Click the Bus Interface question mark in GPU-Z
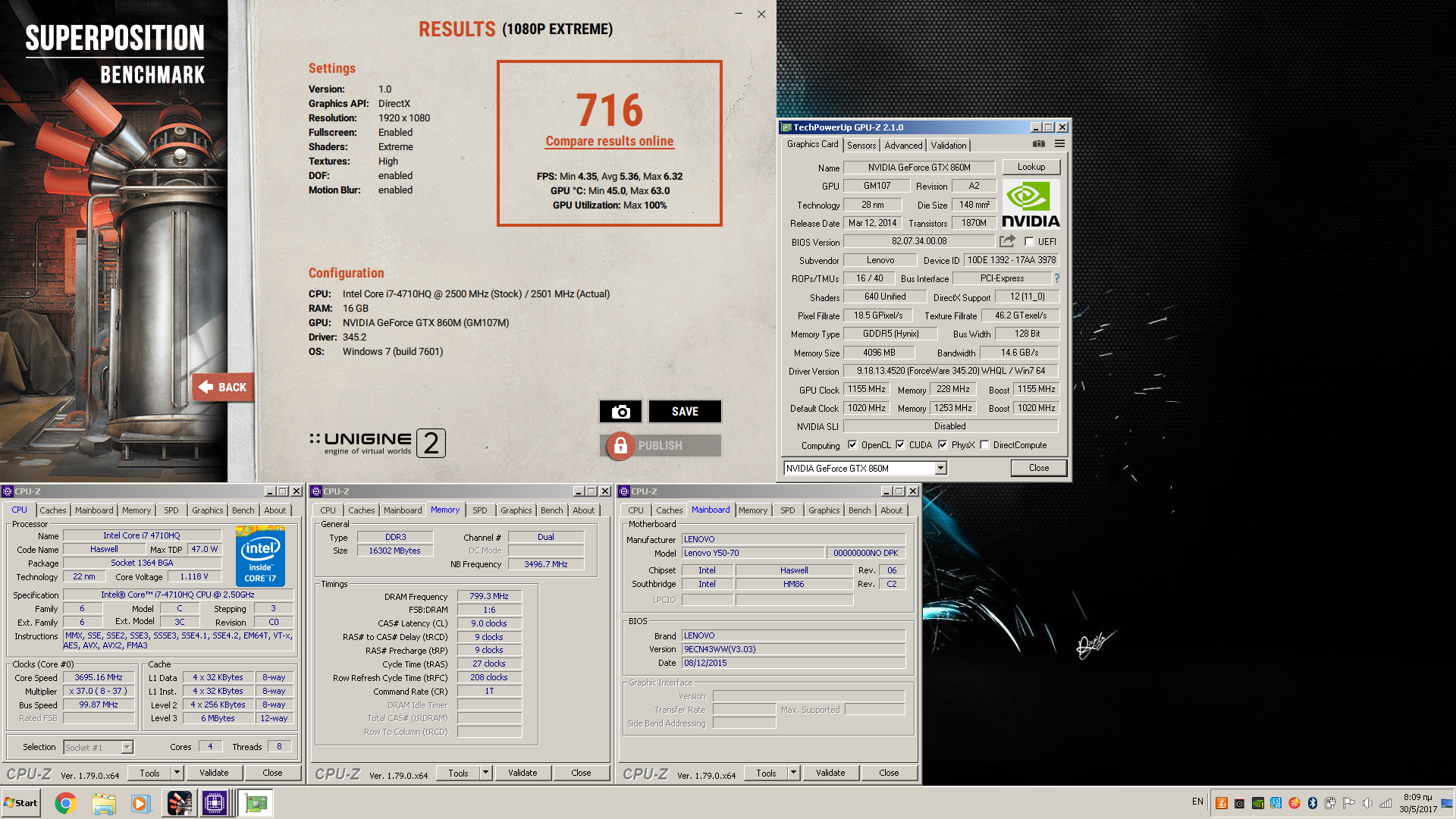This screenshot has width=1456, height=819. point(1056,278)
